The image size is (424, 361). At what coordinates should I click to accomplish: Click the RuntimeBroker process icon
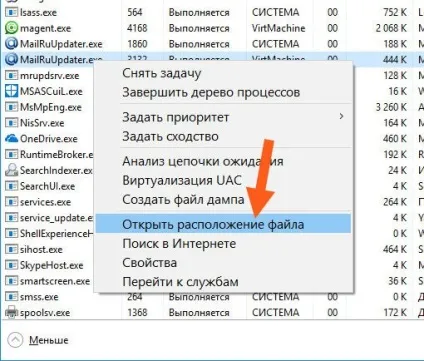pyautogui.click(x=11, y=154)
